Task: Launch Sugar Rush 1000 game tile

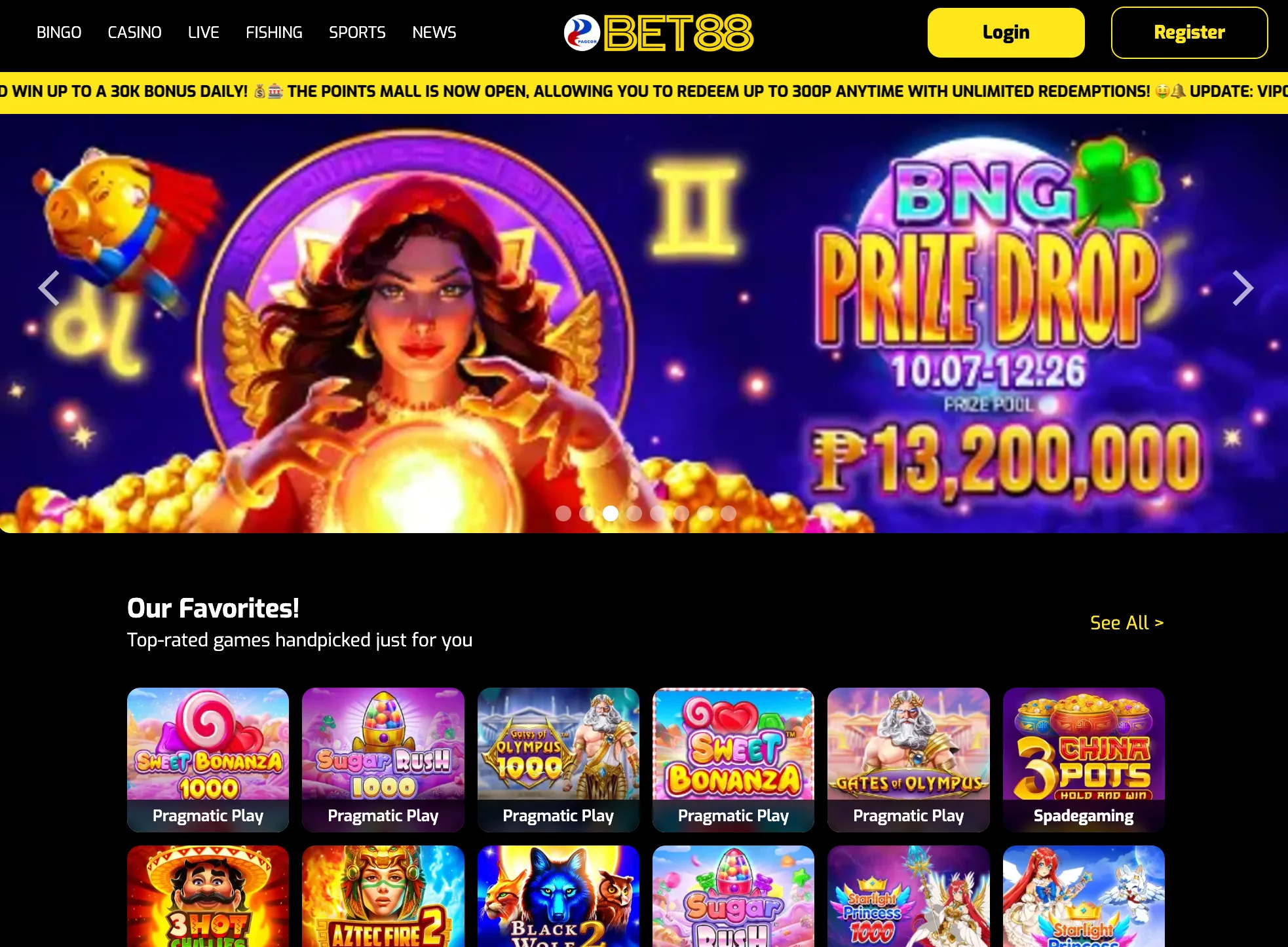Action: pos(383,760)
